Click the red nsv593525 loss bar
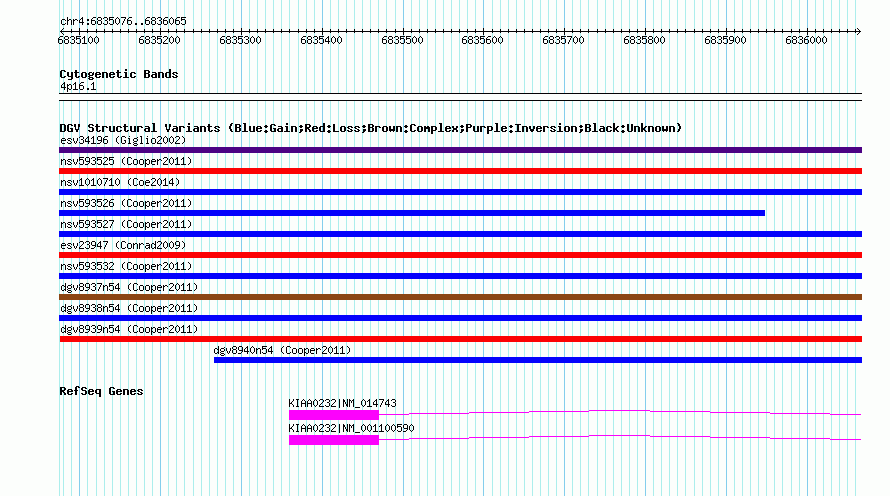The height and width of the screenshot is (496, 890). coord(460,171)
